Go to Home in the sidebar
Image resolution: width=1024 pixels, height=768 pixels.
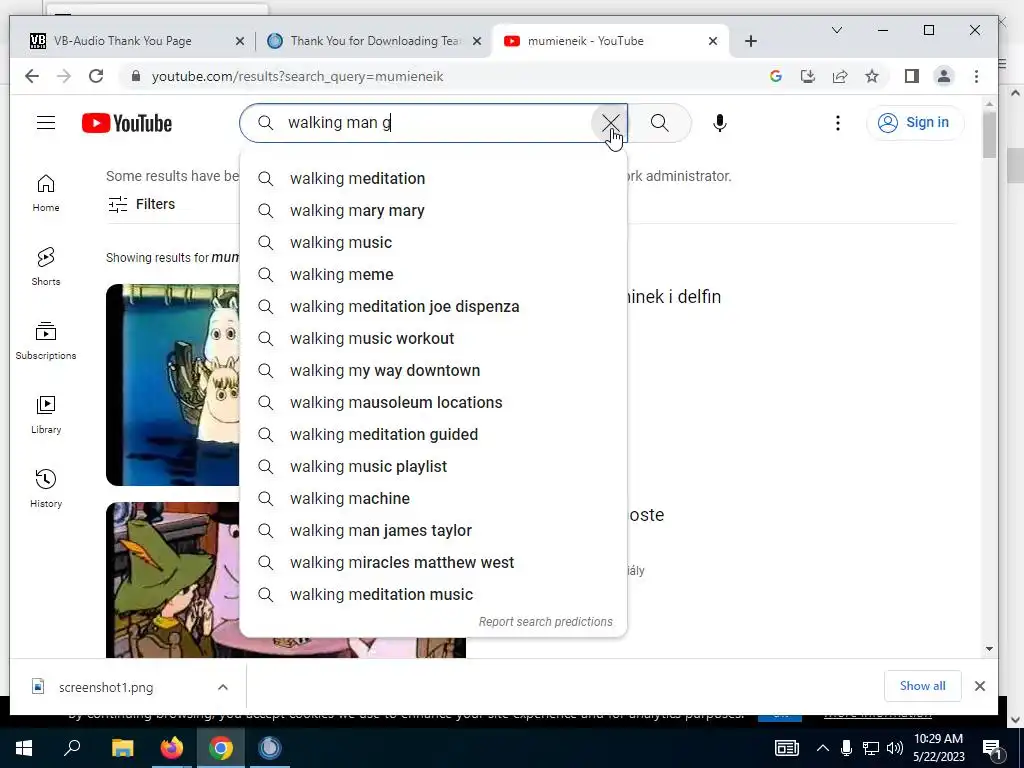pos(46,193)
